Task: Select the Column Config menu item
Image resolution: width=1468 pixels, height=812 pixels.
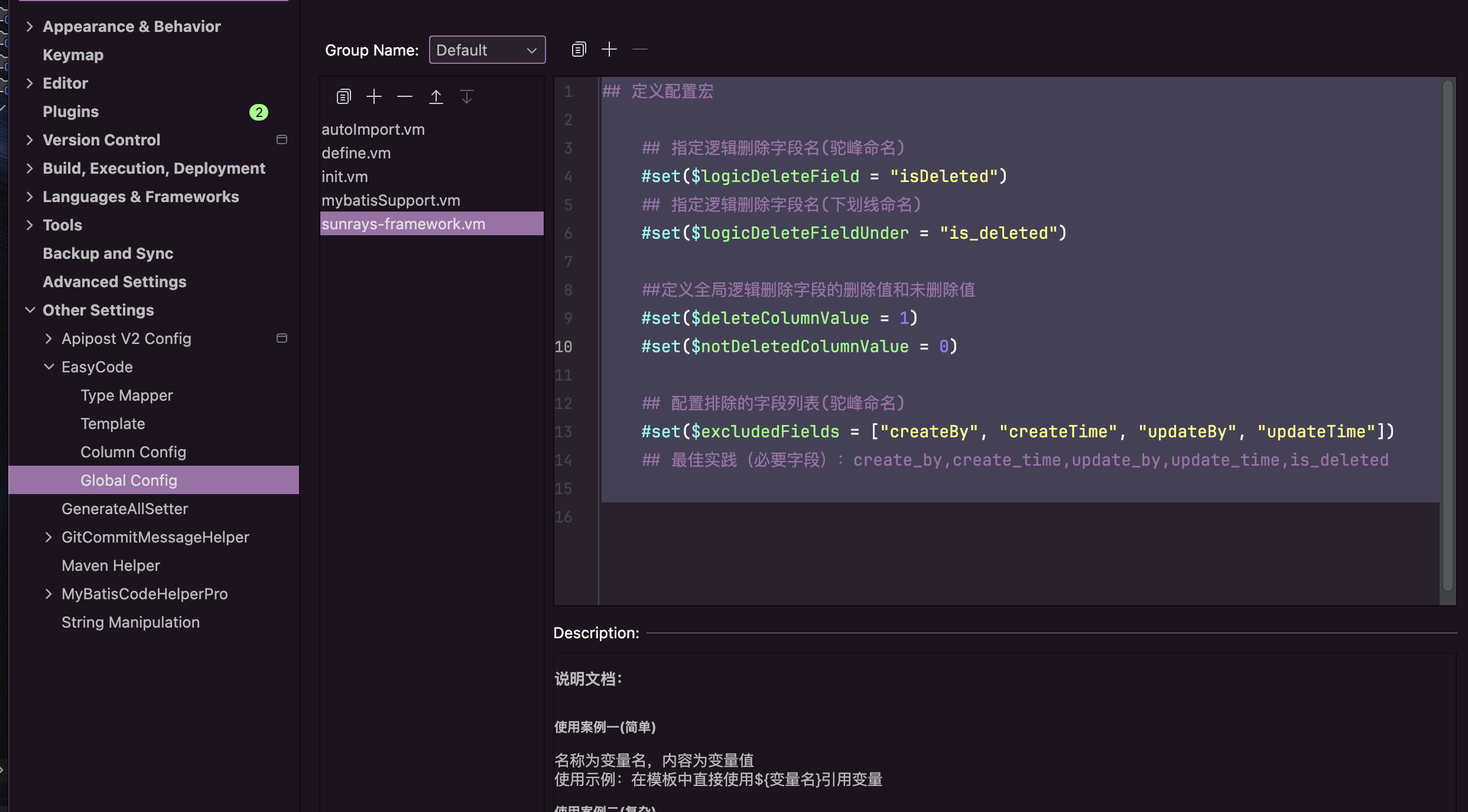Action: click(x=133, y=451)
